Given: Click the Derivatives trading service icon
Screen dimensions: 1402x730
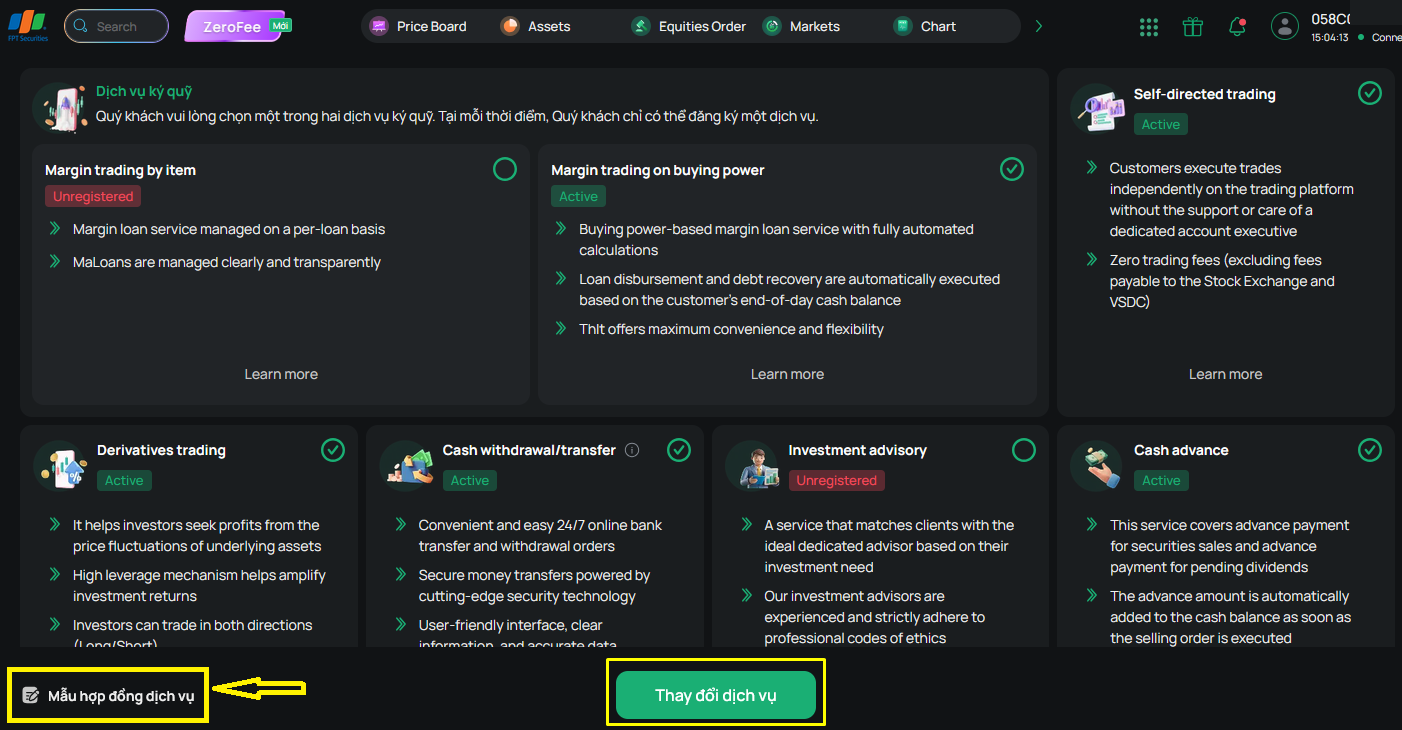Looking at the screenshot, I should (61, 466).
